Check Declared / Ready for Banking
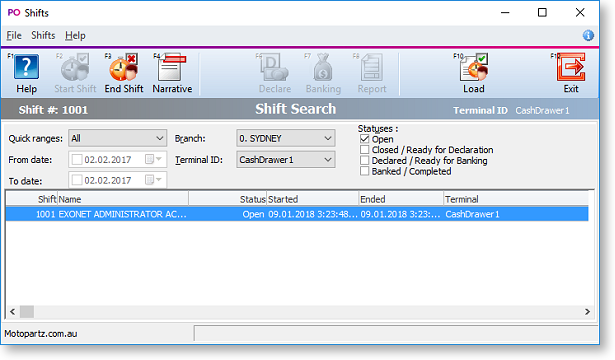The image size is (615, 360). coord(364,160)
